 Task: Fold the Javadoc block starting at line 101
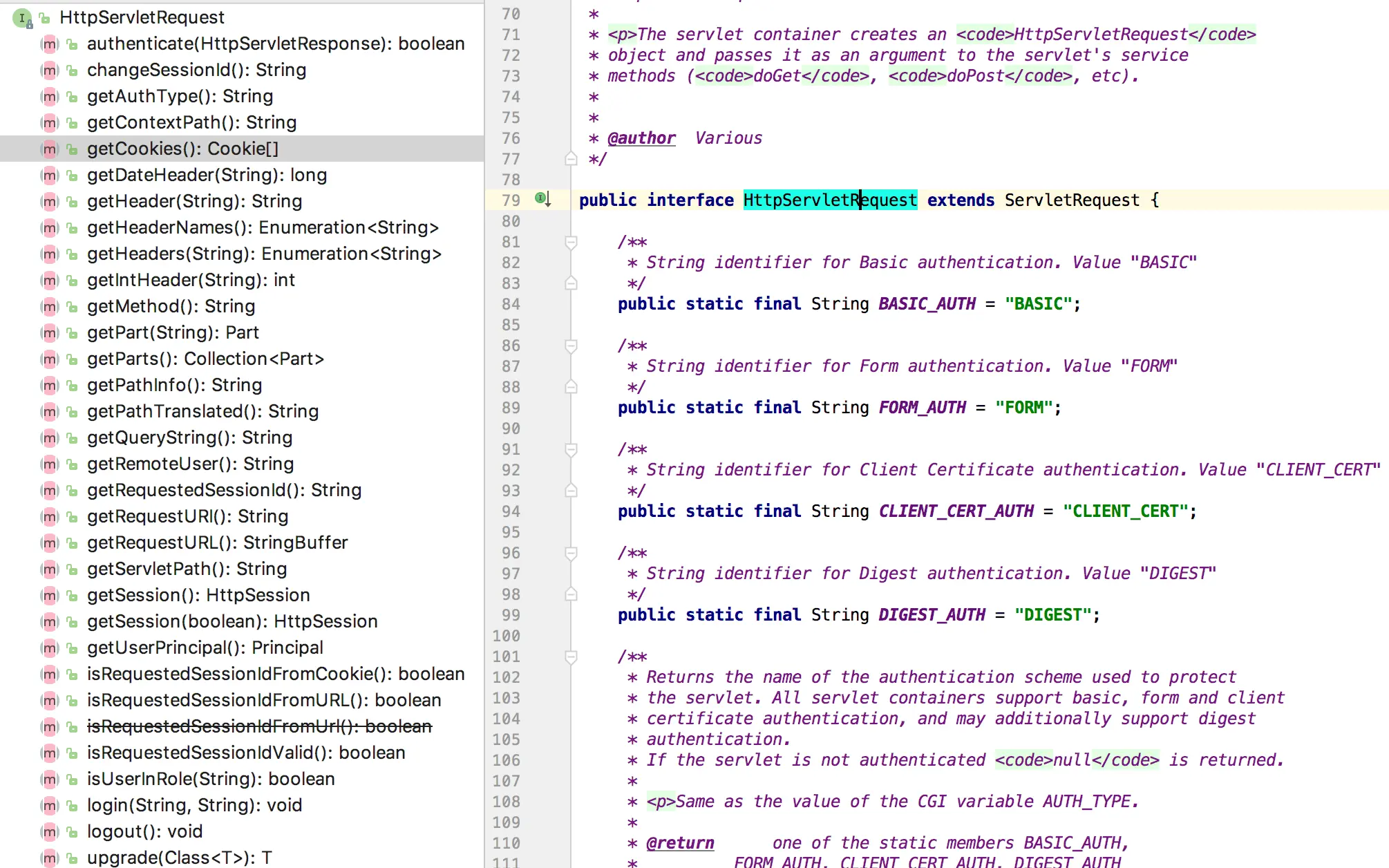point(571,657)
